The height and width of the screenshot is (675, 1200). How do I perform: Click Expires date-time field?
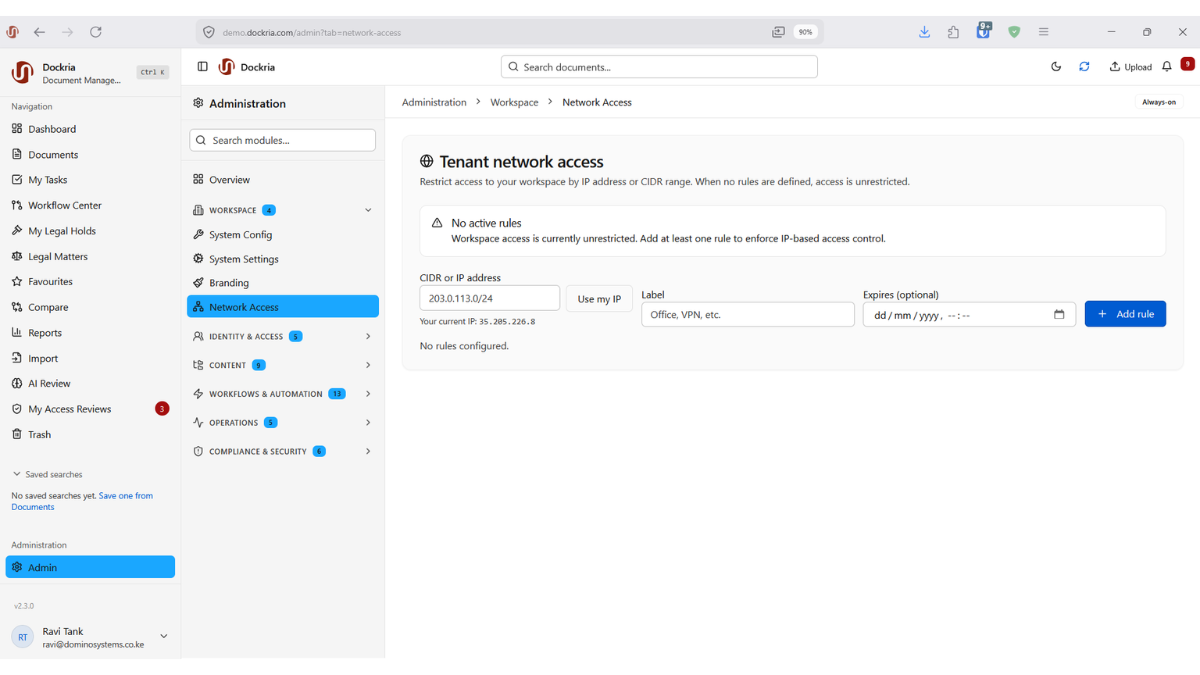(969, 314)
